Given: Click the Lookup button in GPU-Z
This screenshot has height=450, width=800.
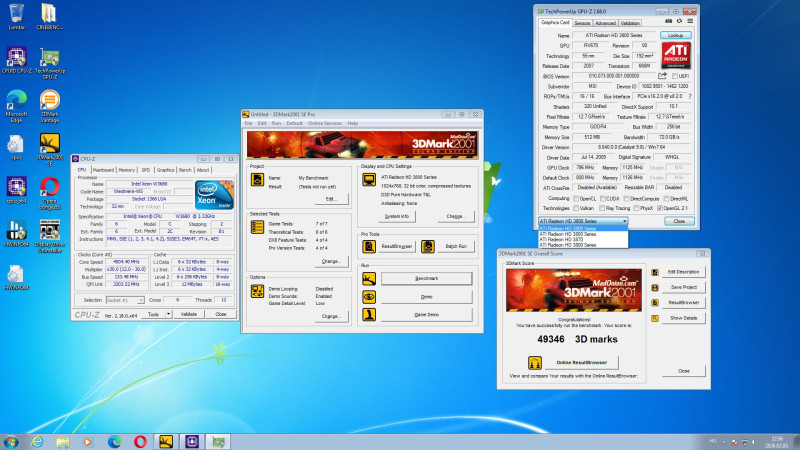Looking at the screenshot, I should (x=674, y=35).
